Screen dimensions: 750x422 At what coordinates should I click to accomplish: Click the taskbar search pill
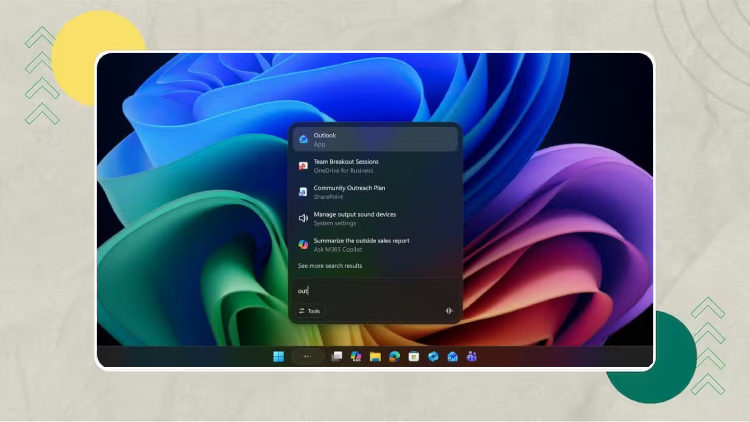click(x=307, y=357)
